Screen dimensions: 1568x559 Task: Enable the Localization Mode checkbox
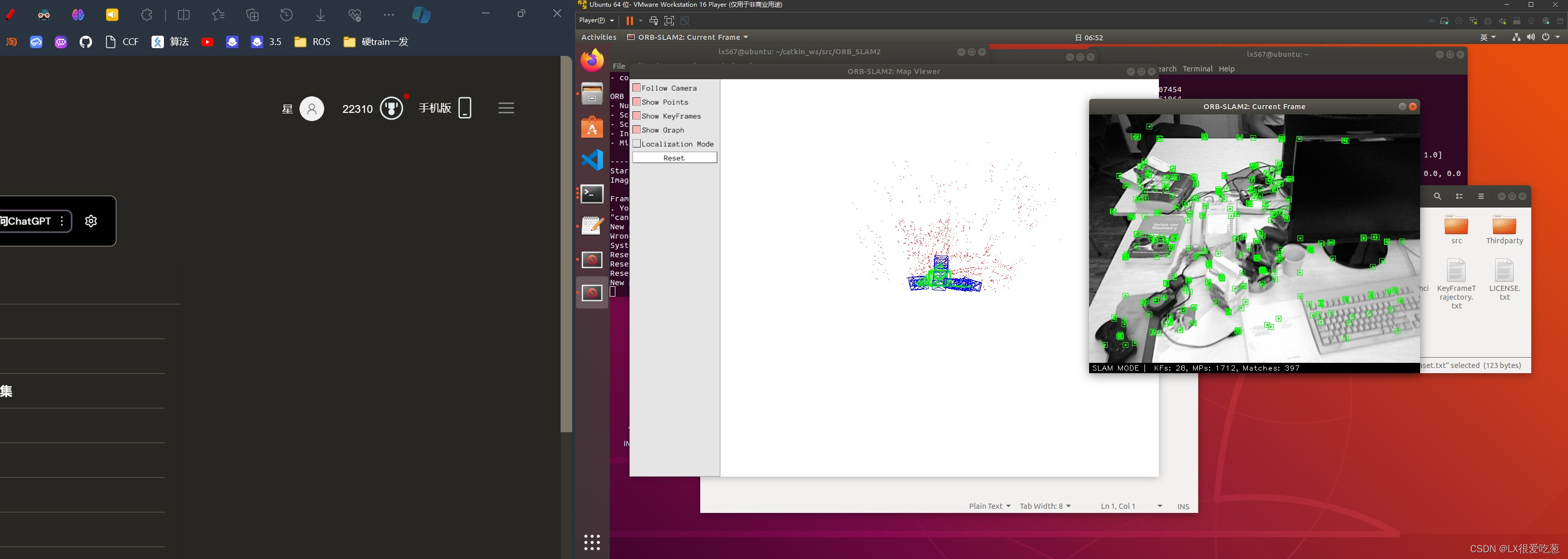coord(637,144)
